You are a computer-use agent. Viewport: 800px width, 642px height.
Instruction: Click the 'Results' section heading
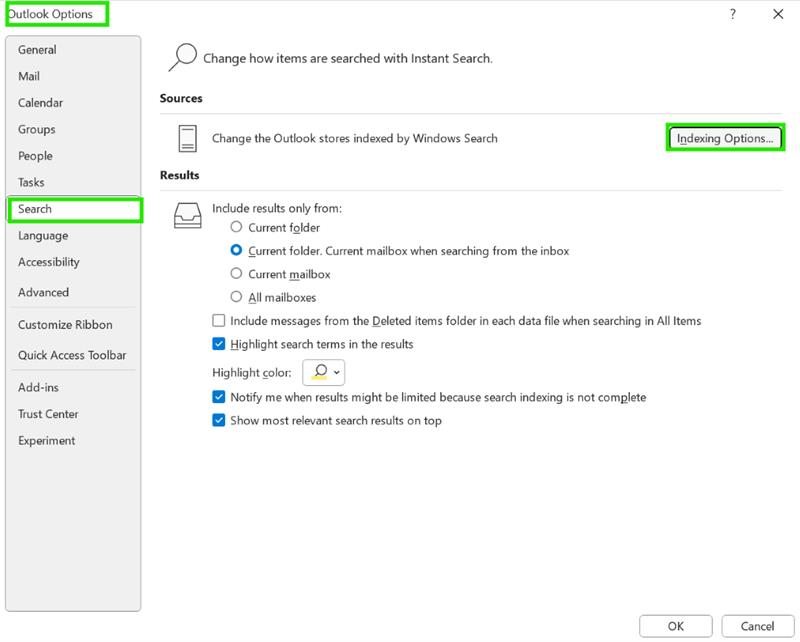(x=180, y=175)
